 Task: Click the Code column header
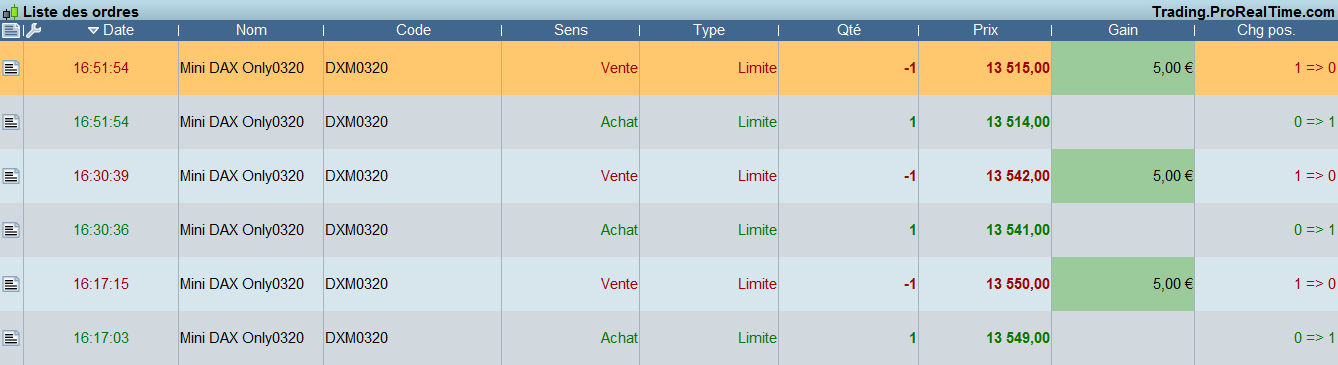pos(413,30)
